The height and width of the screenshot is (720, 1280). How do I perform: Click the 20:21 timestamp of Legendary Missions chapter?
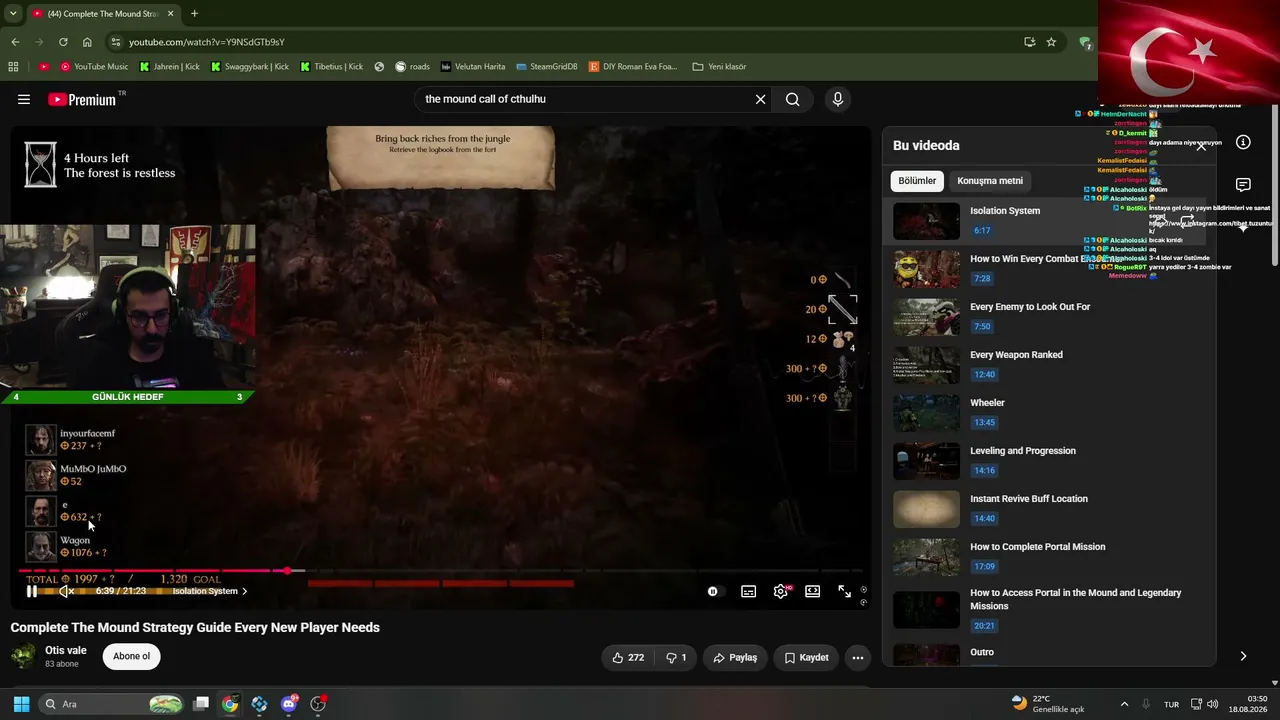click(x=984, y=626)
